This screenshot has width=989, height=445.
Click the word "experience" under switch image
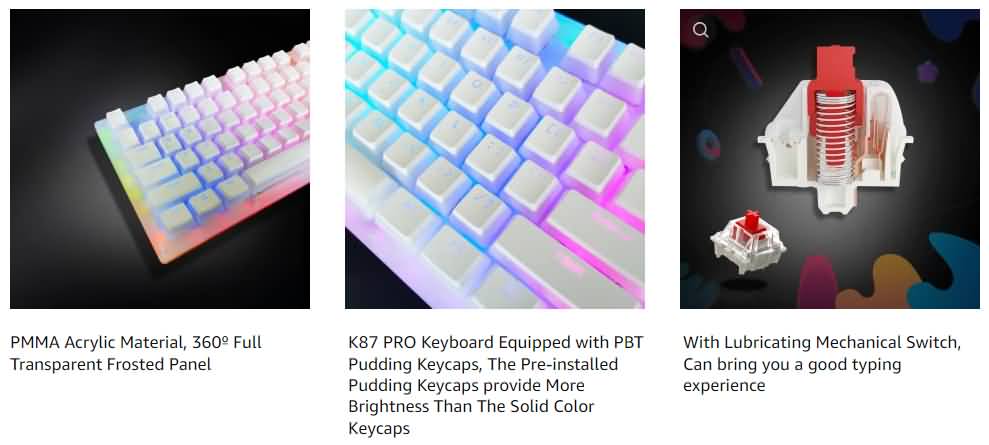pos(724,386)
